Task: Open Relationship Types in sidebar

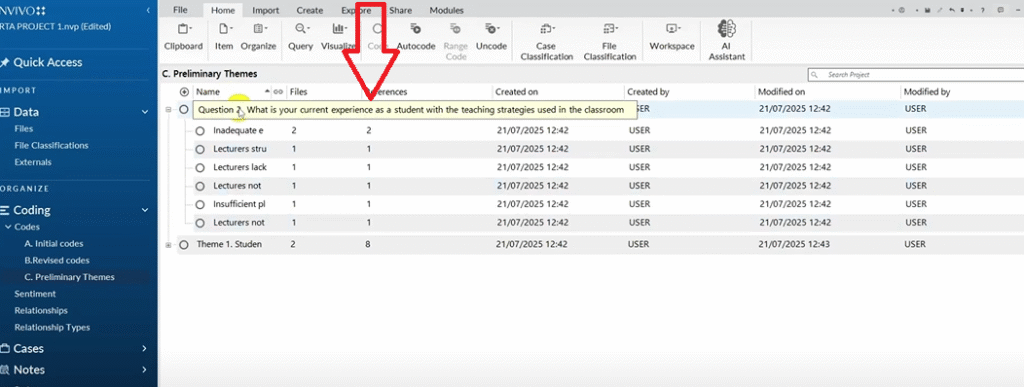Action: click(52, 328)
